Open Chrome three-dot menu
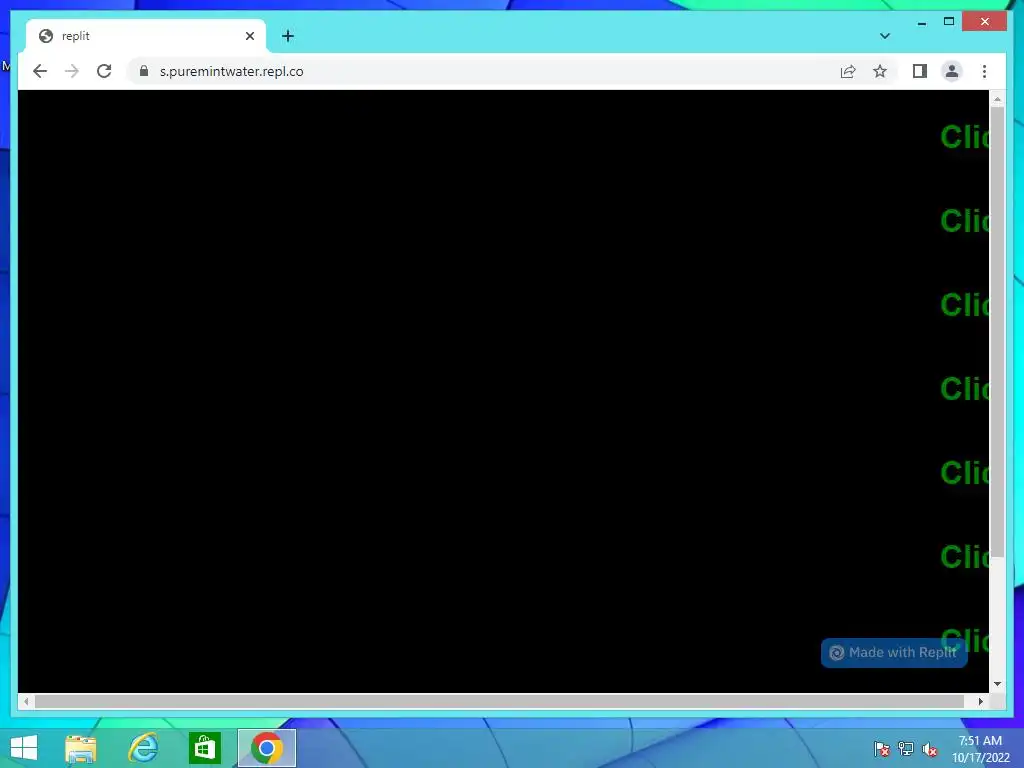 tap(984, 71)
